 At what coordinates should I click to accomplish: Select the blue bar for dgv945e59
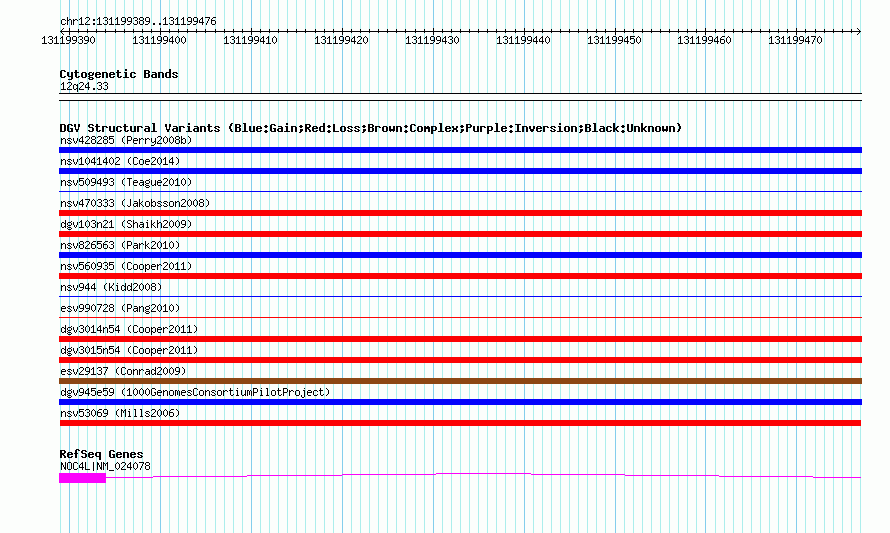(460, 402)
